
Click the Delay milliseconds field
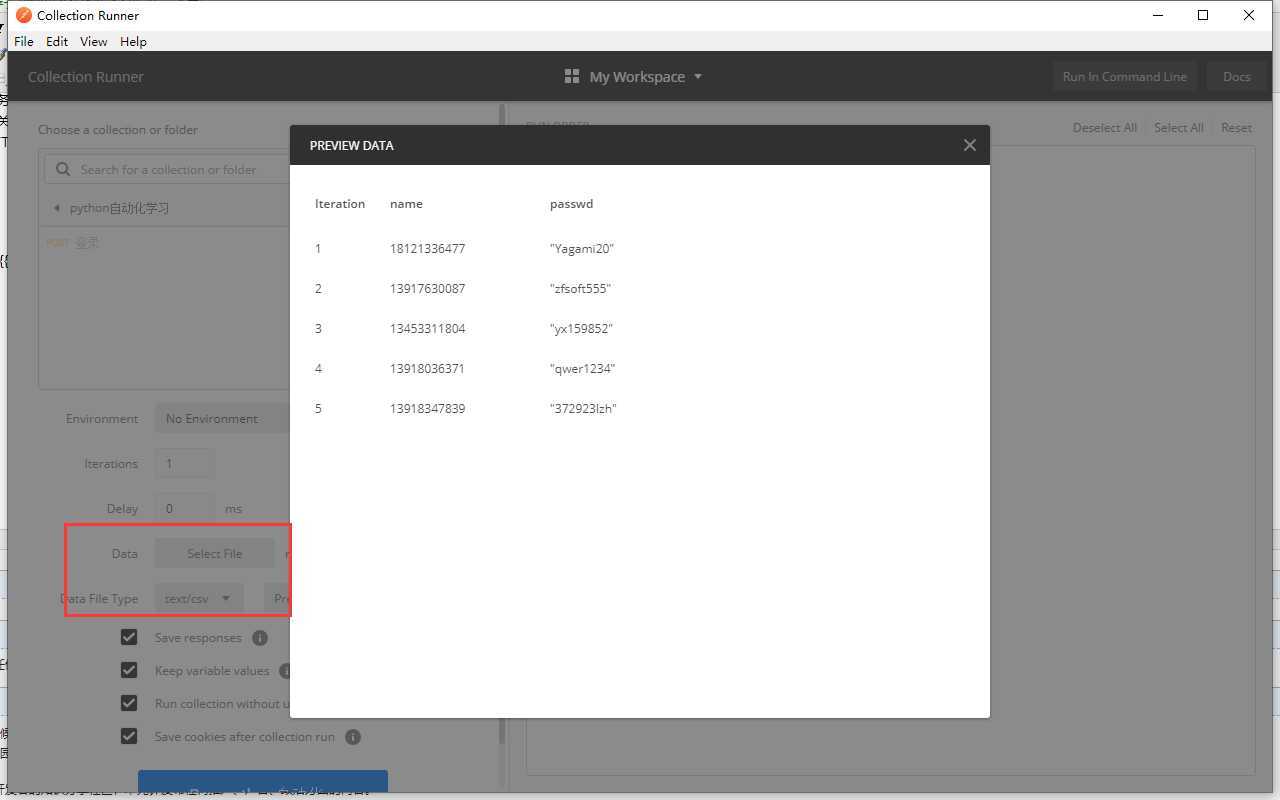[x=184, y=509]
